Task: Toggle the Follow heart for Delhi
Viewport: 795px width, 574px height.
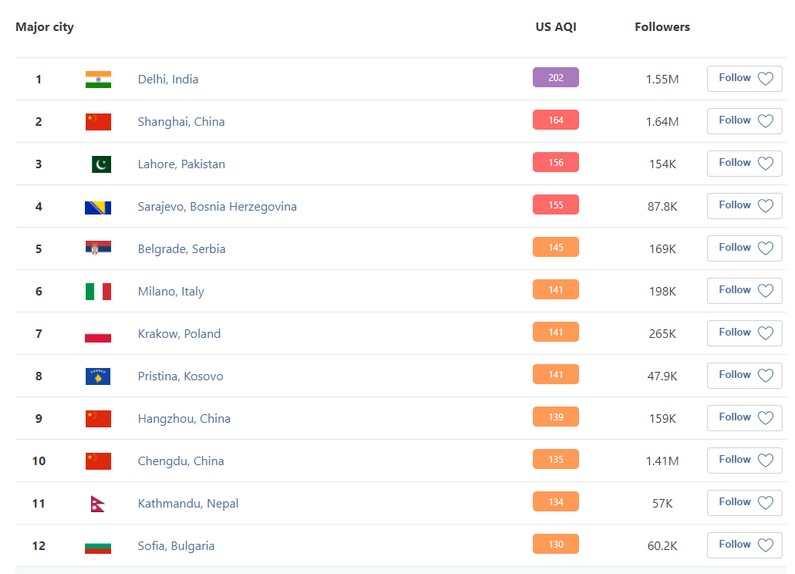Action: (x=765, y=79)
